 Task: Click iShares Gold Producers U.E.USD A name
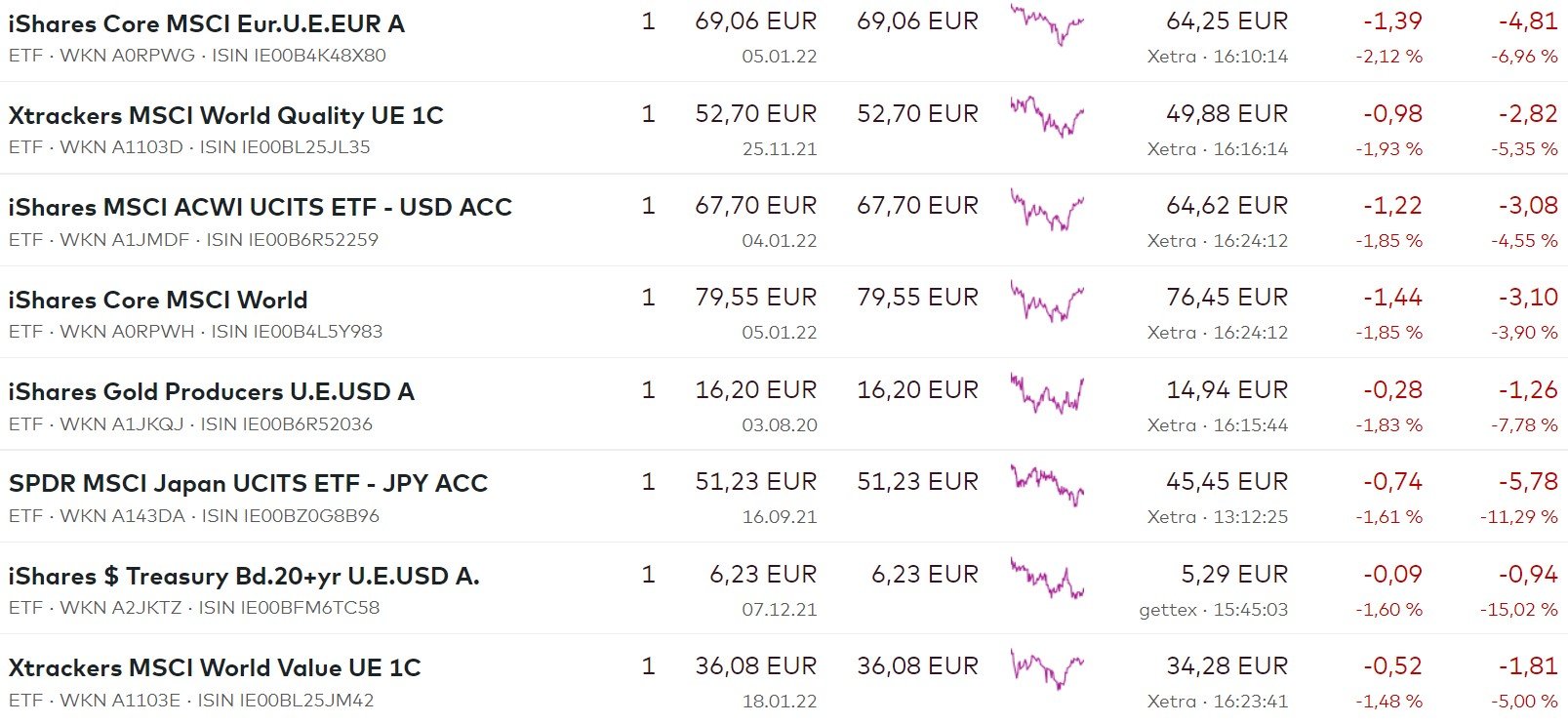click(211, 391)
